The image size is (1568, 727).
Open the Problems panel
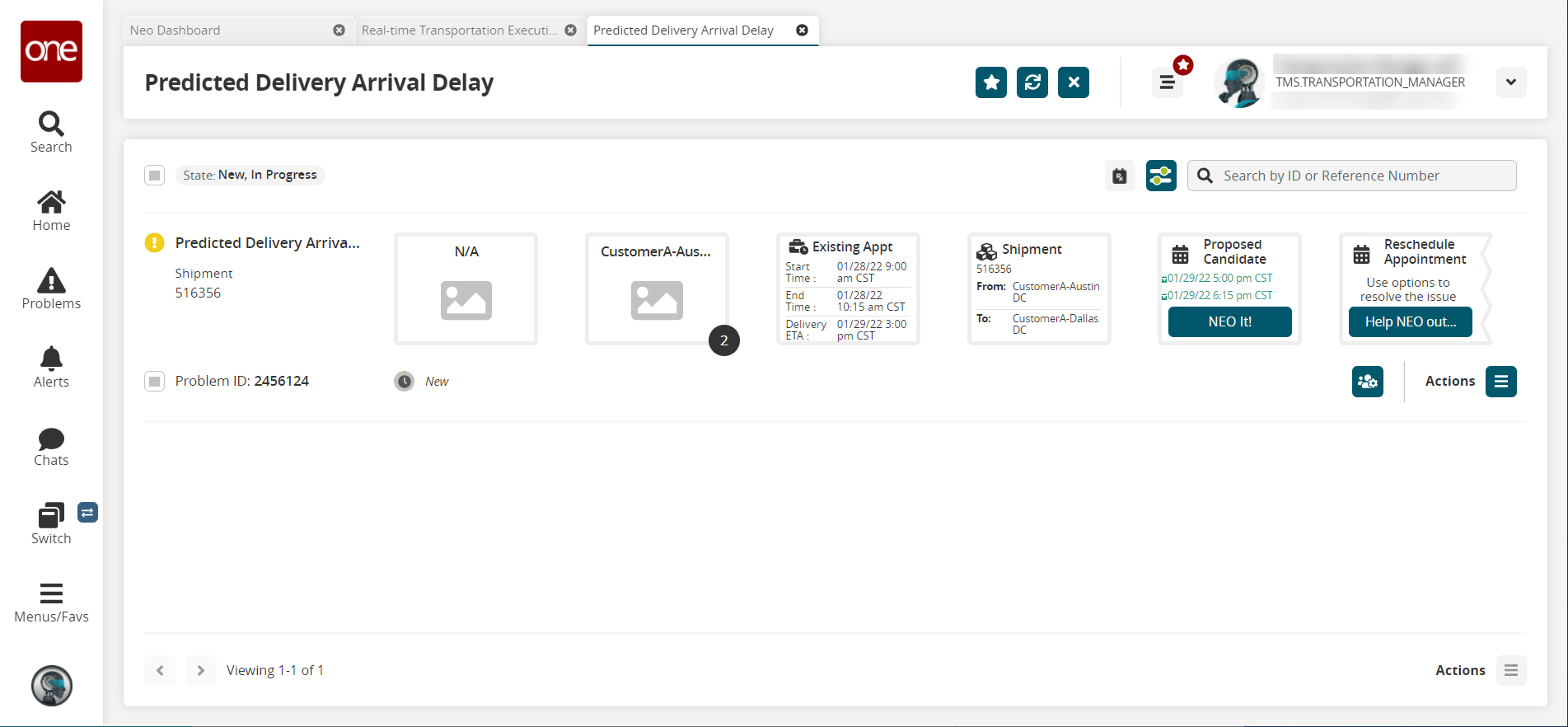[51, 289]
